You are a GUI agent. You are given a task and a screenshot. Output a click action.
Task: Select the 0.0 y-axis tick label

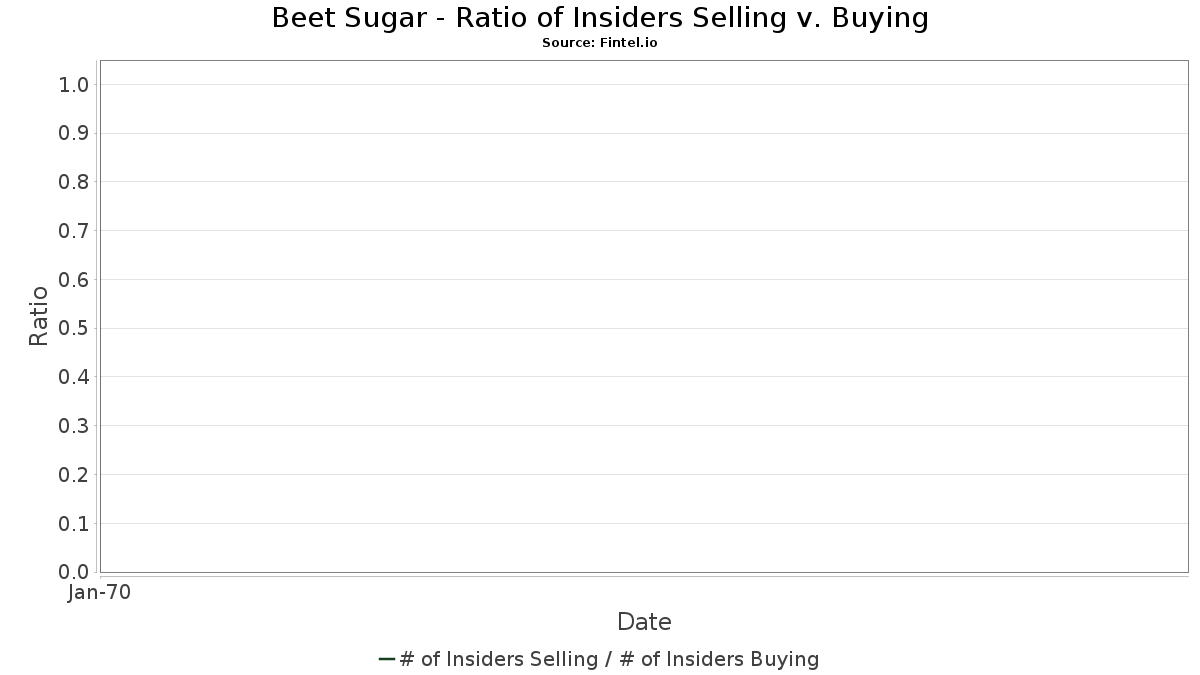click(x=75, y=572)
